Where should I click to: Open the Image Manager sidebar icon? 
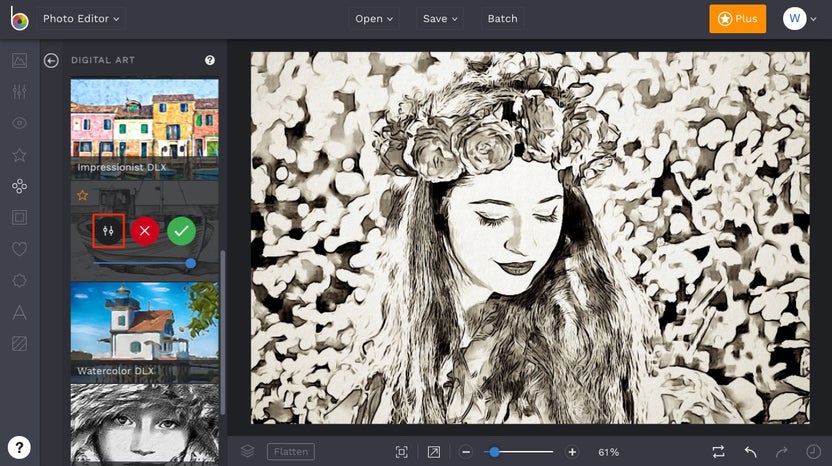pos(20,60)
